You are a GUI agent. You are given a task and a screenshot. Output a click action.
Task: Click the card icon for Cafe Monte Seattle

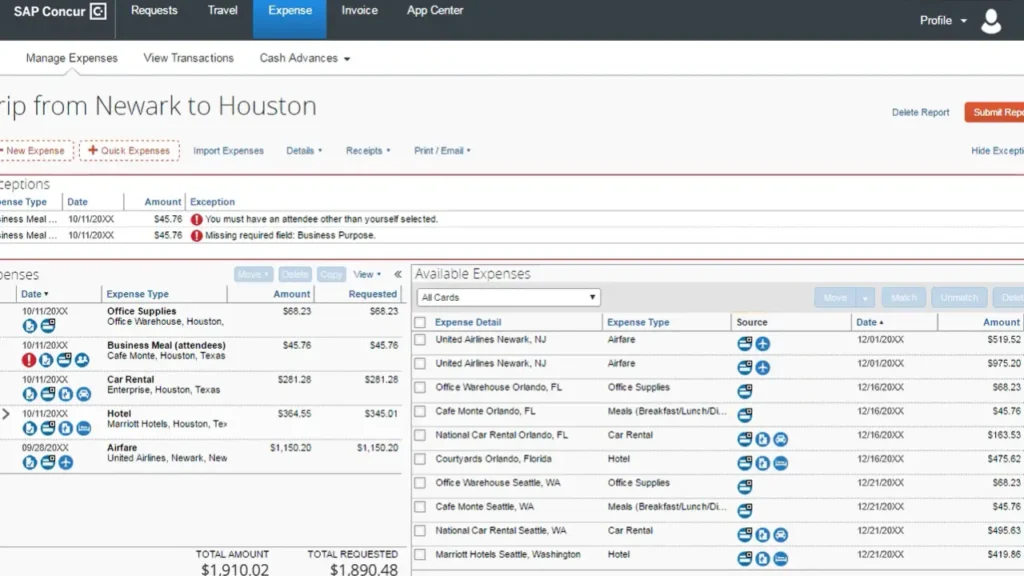tap(744, 510)
